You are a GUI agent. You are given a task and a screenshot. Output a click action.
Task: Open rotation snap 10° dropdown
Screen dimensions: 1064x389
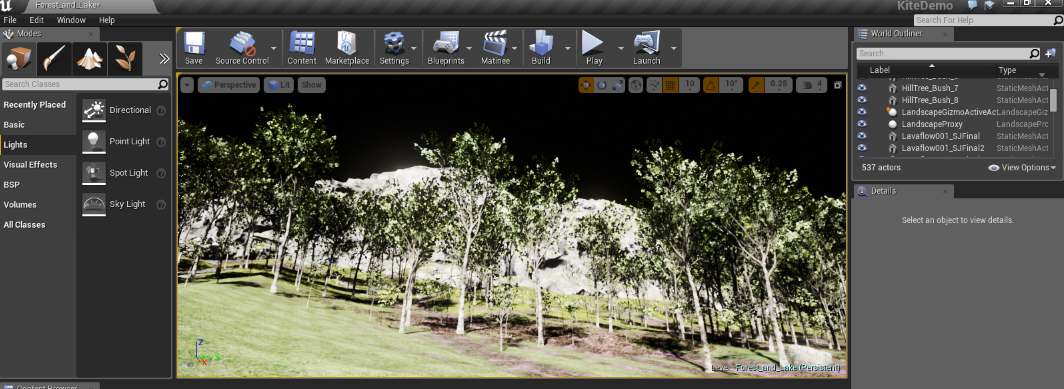coord(731,84)
